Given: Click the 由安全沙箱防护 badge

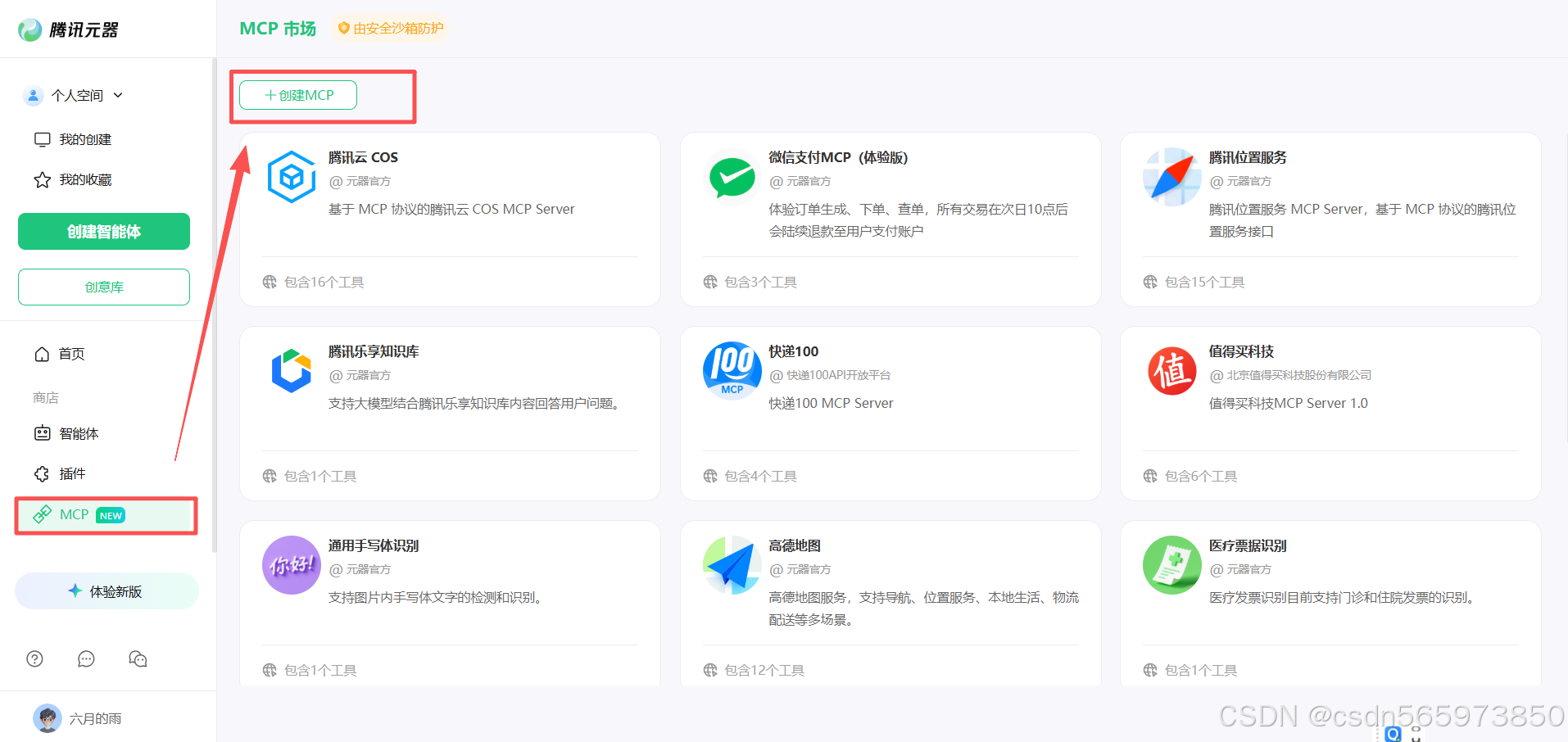Looking at the screenshot, I should click(x=391, y=29).
